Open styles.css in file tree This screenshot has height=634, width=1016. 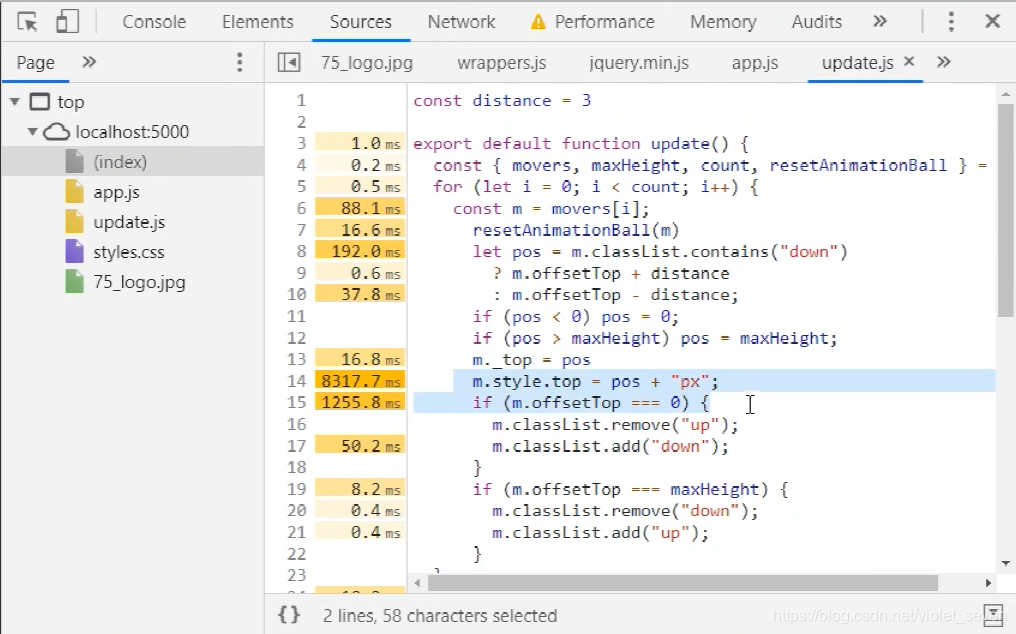[129, 252]
